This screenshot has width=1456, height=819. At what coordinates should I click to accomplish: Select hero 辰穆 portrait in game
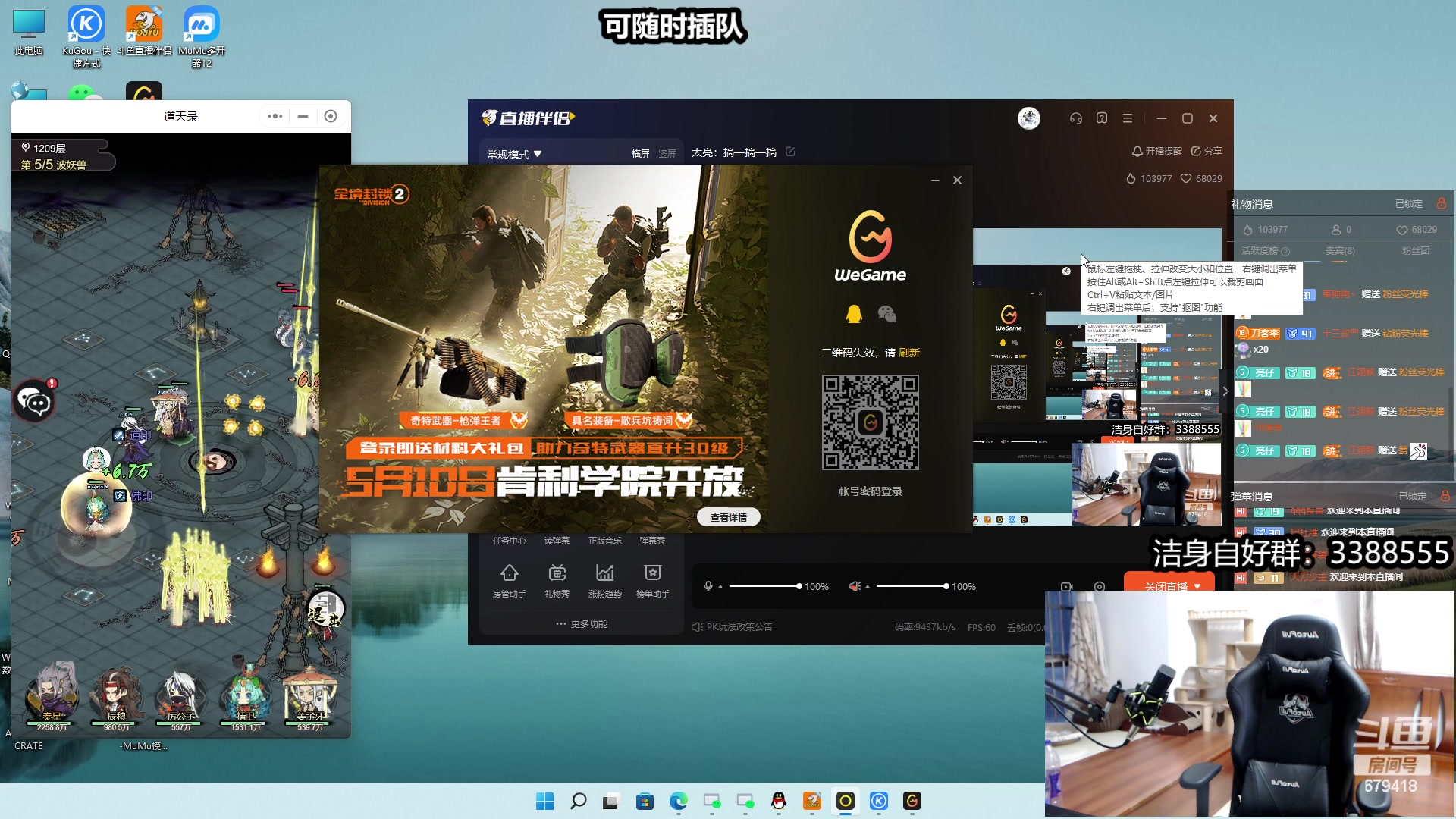pos(116,699)
